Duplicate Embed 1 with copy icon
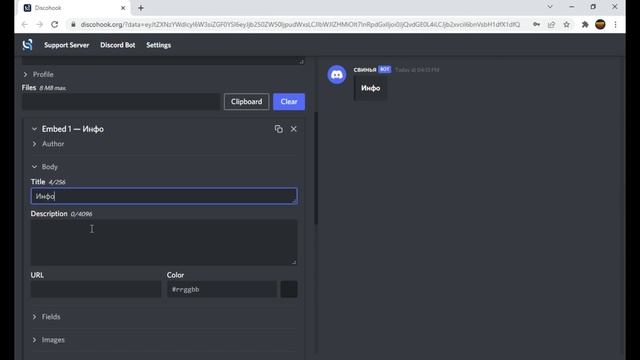Screen dimensions: 640x360 pos(278,129)
